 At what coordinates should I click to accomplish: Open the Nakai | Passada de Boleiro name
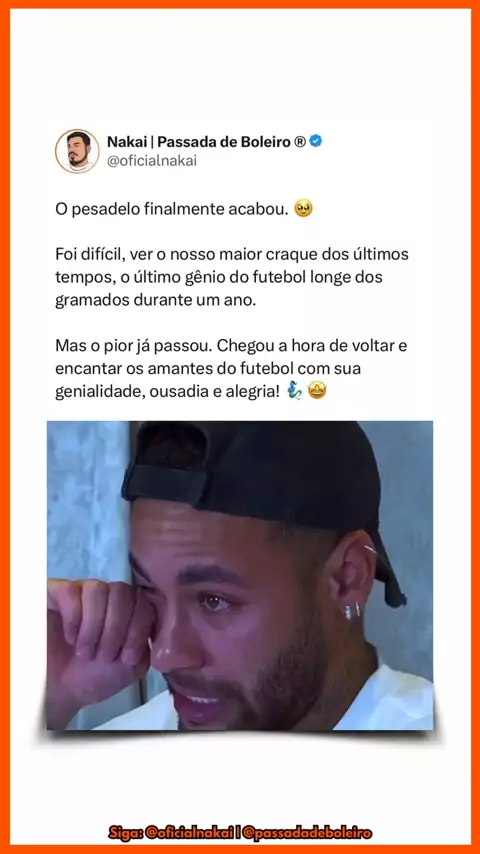tap(199, 142)
